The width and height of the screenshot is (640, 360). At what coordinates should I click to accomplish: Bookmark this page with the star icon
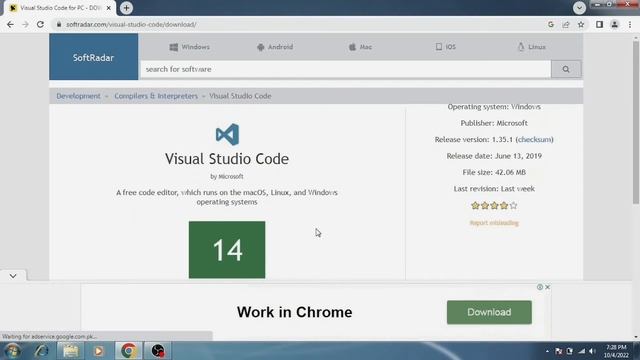(x=581, y=24)
